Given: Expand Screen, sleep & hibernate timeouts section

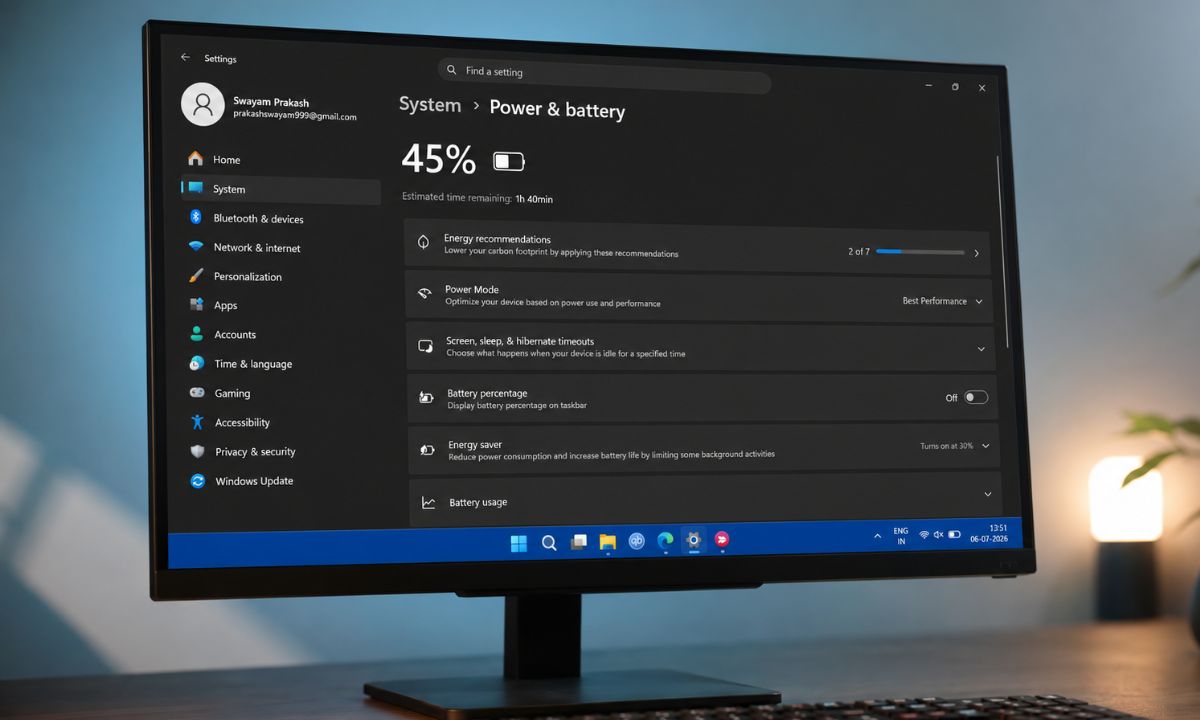Looking at the screenshot, I should (x=981, y=349).
